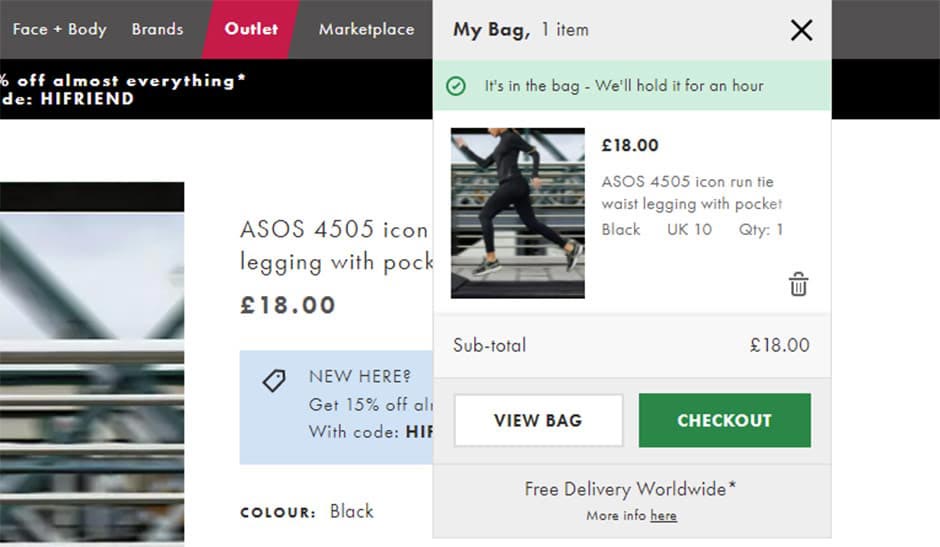The height and width of the screenshot is (547, 940).
Task: Go to the Outlet tab
Action: click(251, 29)
